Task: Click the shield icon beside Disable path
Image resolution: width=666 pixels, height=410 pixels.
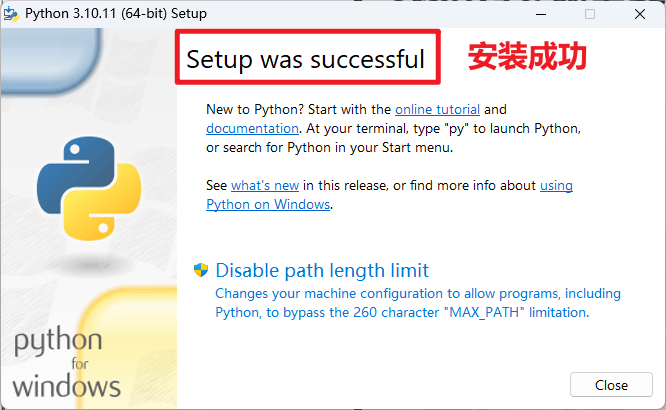Action: coord(201,270)
